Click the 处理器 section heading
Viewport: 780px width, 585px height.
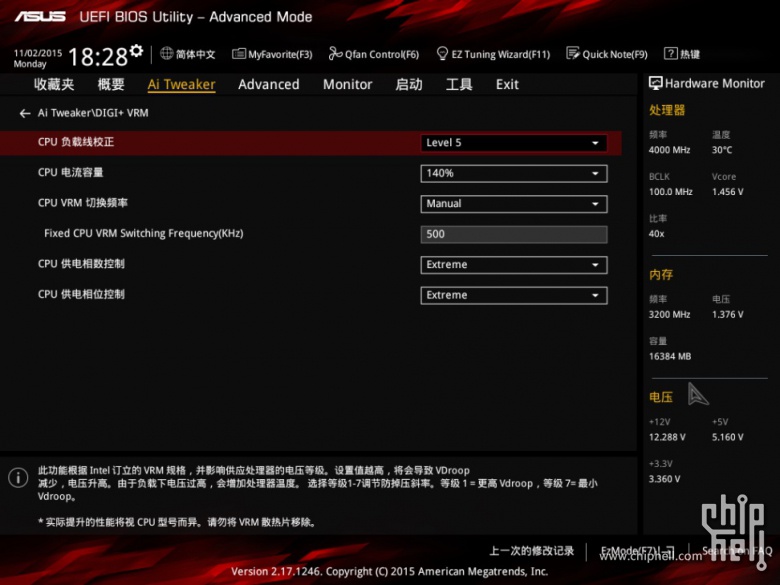pyautogui.click(x=667, y=110)
